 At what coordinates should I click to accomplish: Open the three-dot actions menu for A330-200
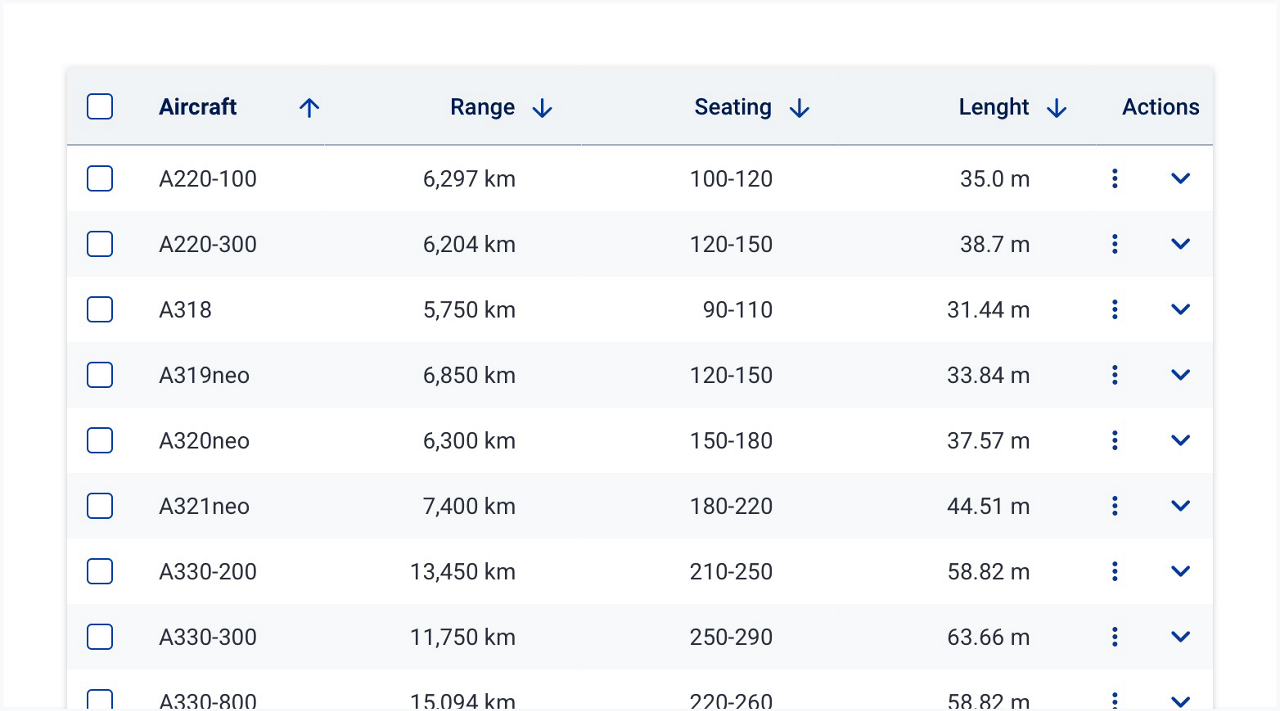pos(1114,571)
